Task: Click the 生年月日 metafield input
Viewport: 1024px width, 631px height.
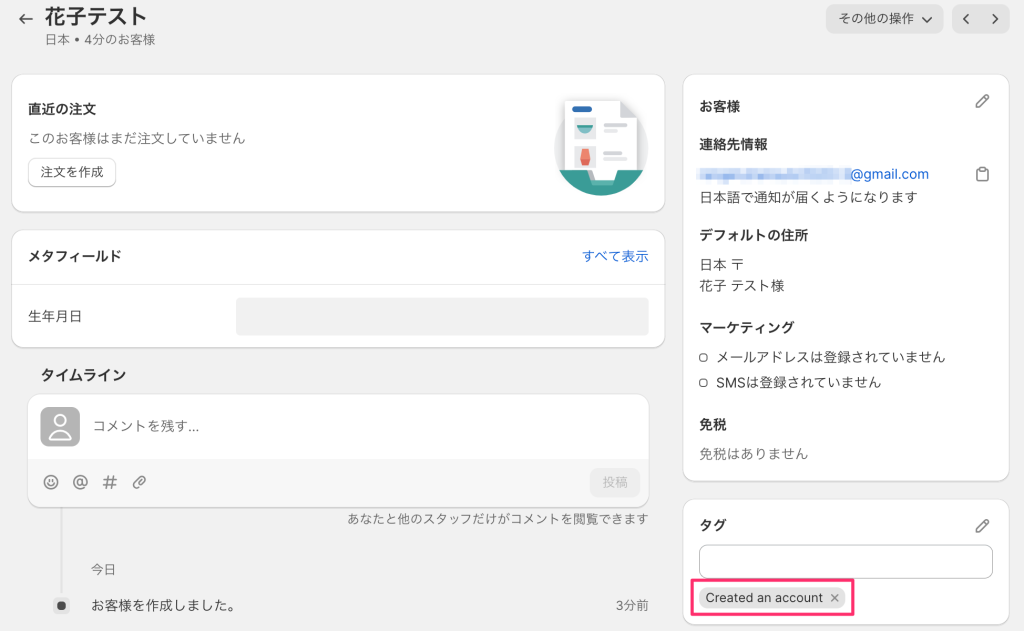Action: click(442, 316)
